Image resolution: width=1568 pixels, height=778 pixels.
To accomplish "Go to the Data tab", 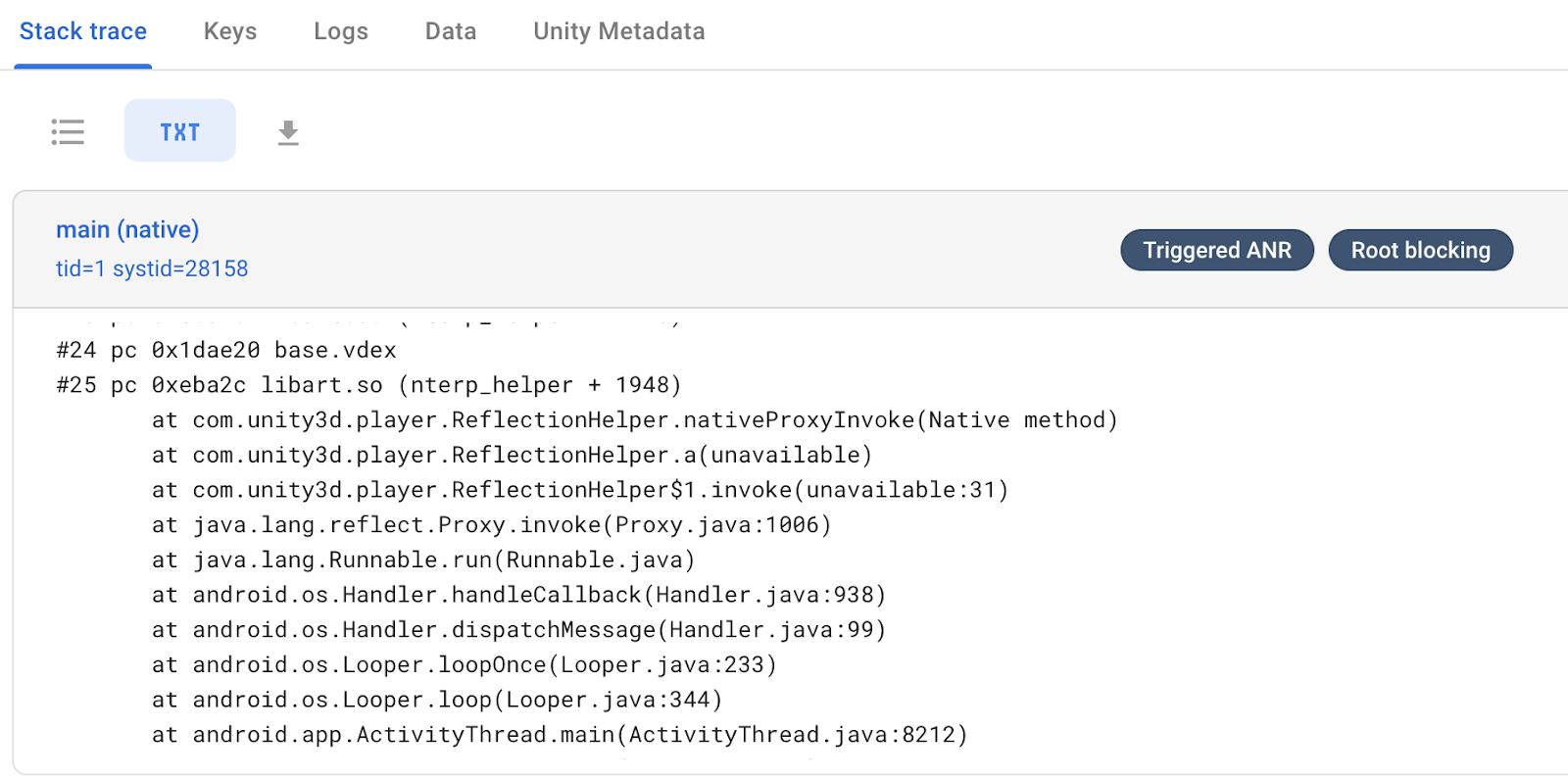I will [451, 32].
